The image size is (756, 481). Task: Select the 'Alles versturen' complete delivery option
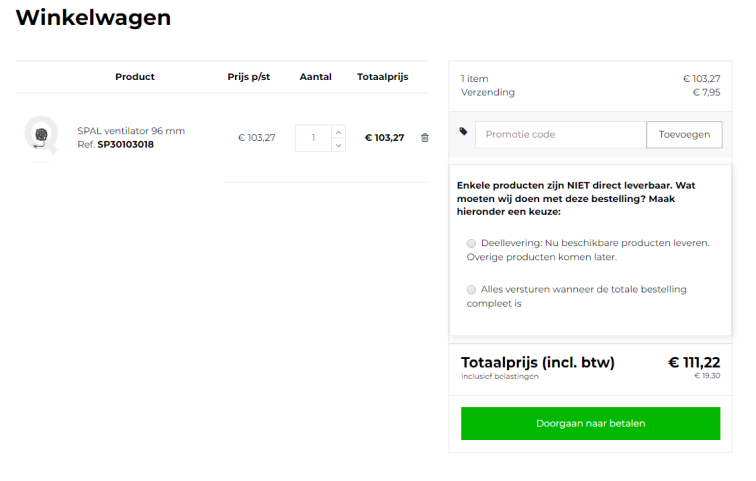pos(471,290)
